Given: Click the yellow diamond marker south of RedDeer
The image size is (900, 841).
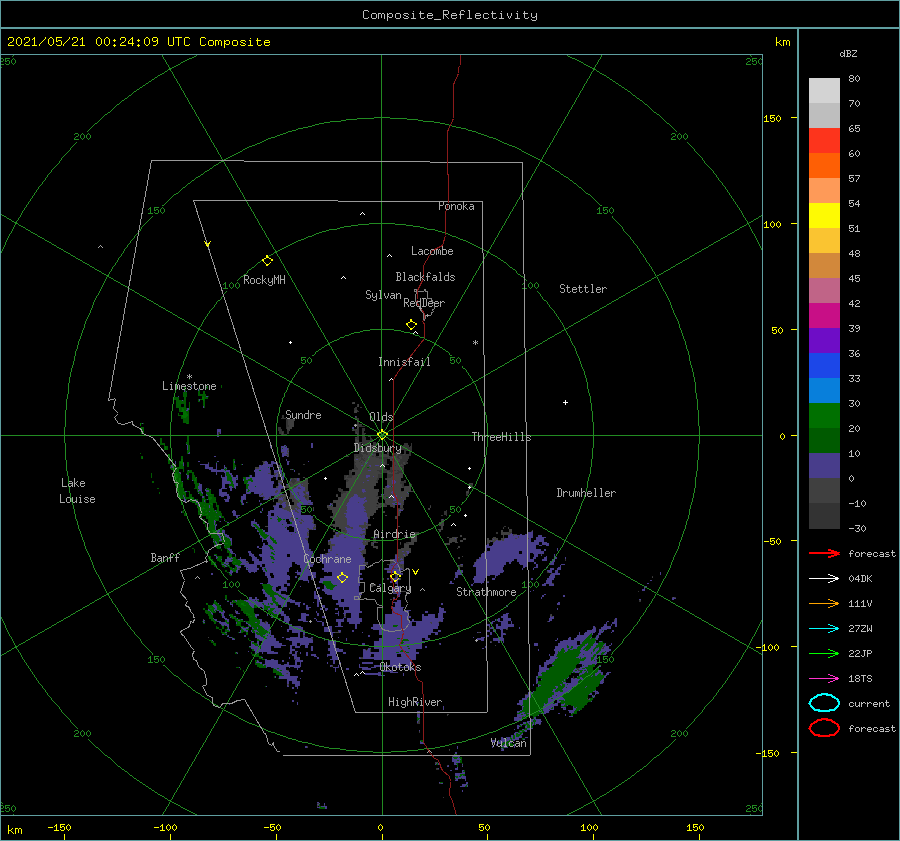Looking at the screenshot, I should pyautogui.click(x=412, y=325).
